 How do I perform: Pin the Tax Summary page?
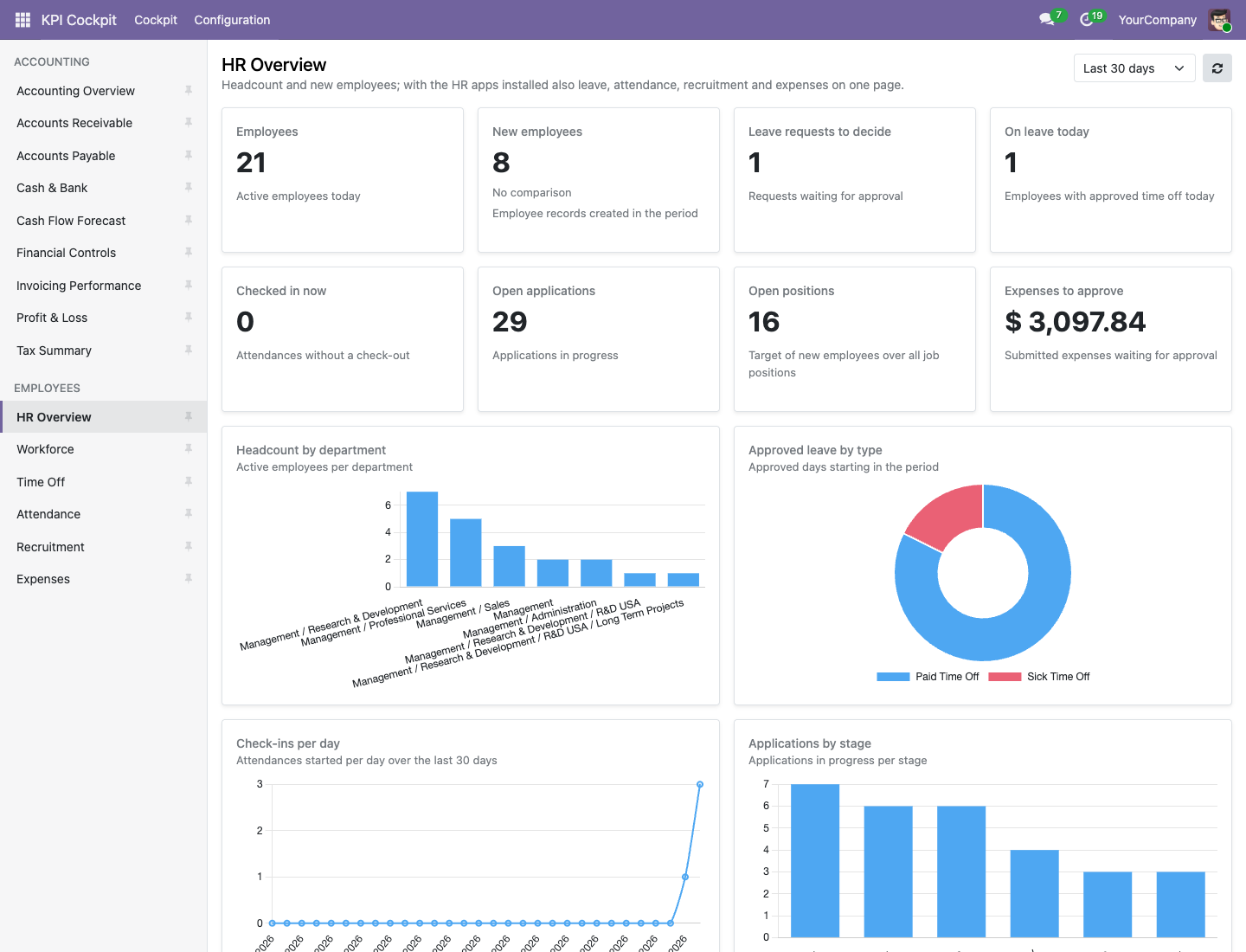[189, 351]
